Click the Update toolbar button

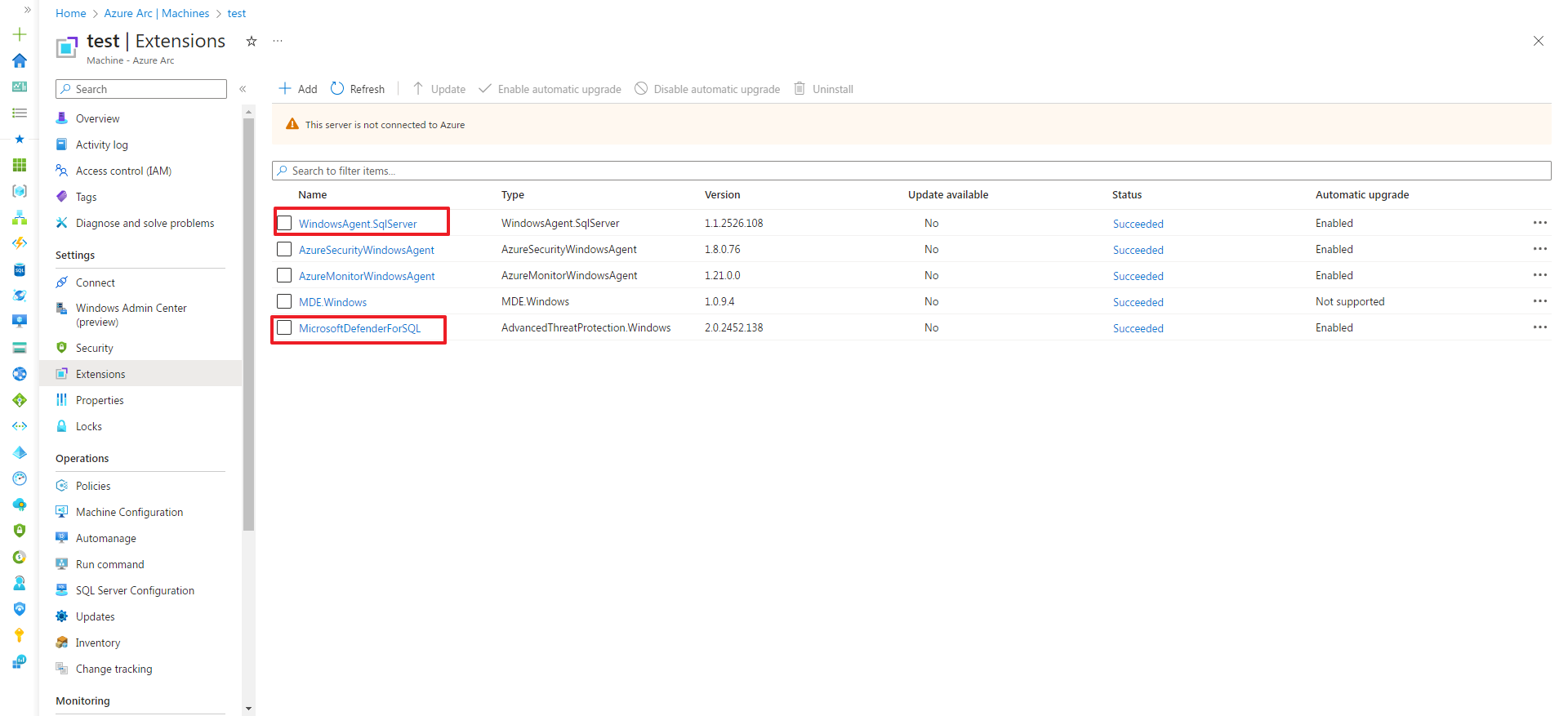point(439,89)
